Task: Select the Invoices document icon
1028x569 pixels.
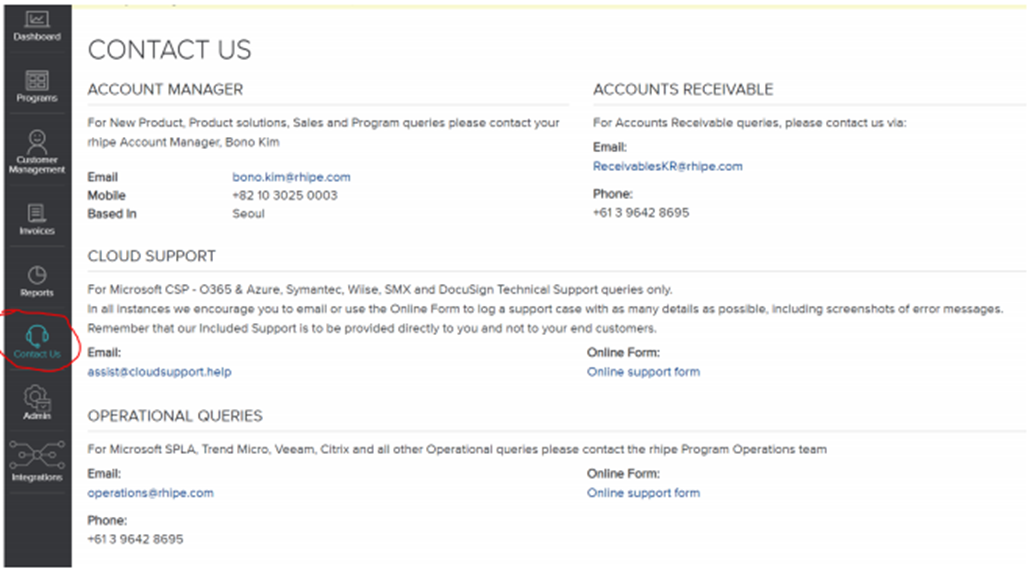Action: pos(36,213)
